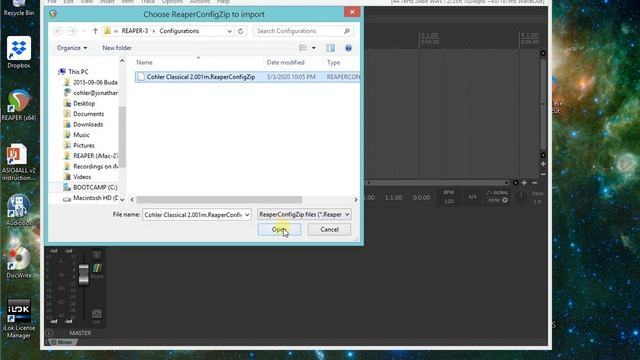Refresh the Configurations folder listing
640x360 pixels.
tap(240, 31)
